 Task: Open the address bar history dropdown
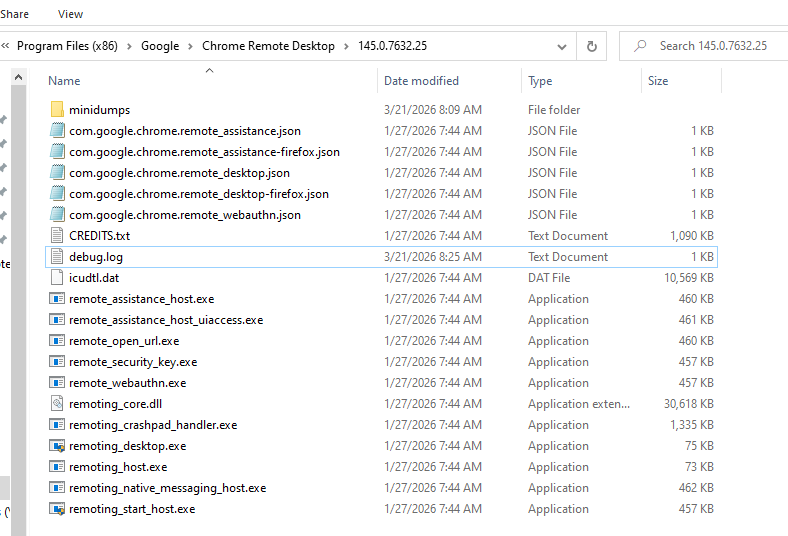562,47
